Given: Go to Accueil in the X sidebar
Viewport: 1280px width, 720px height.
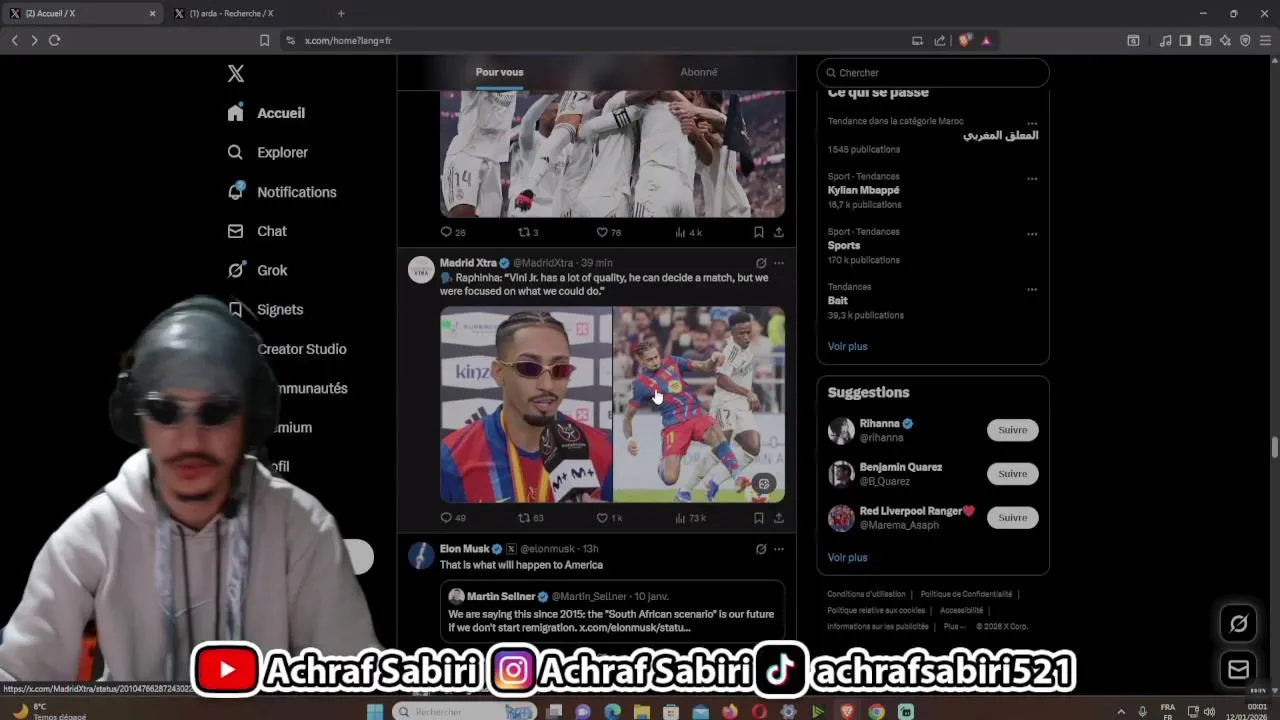Looking at the screenshot, I should [266, 113].
